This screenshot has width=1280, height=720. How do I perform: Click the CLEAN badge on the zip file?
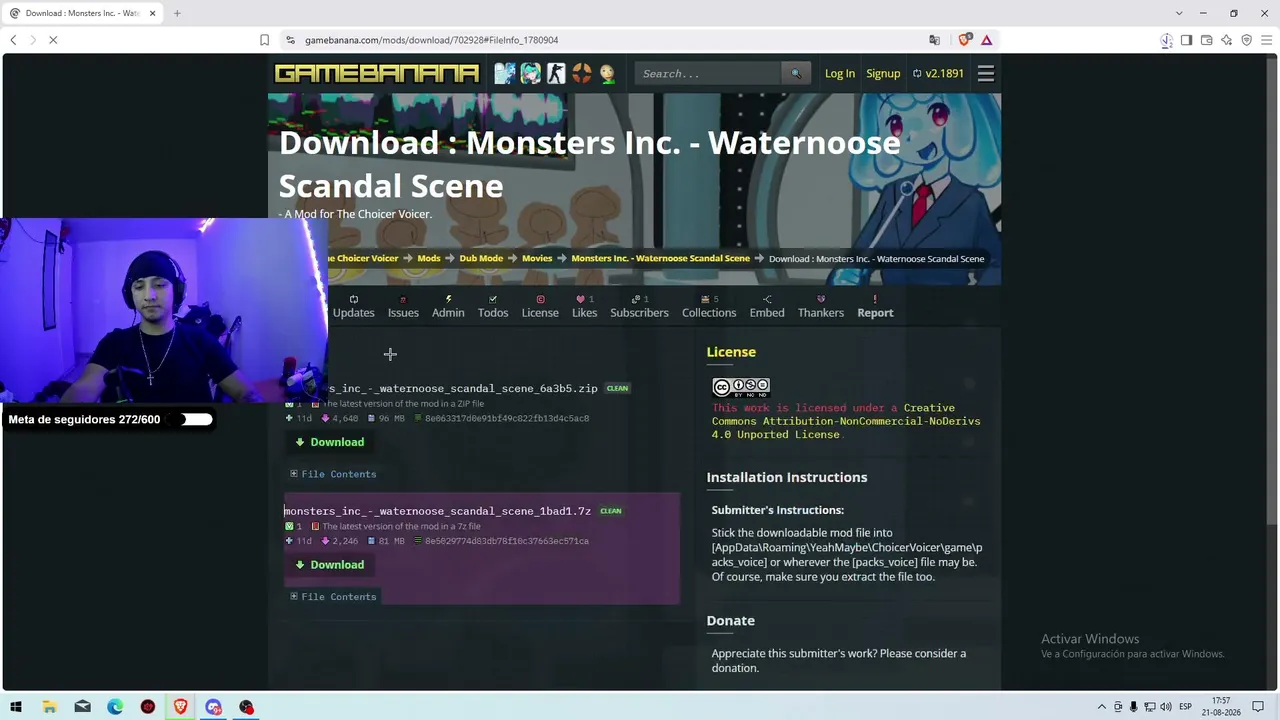[x=617, y=388]
